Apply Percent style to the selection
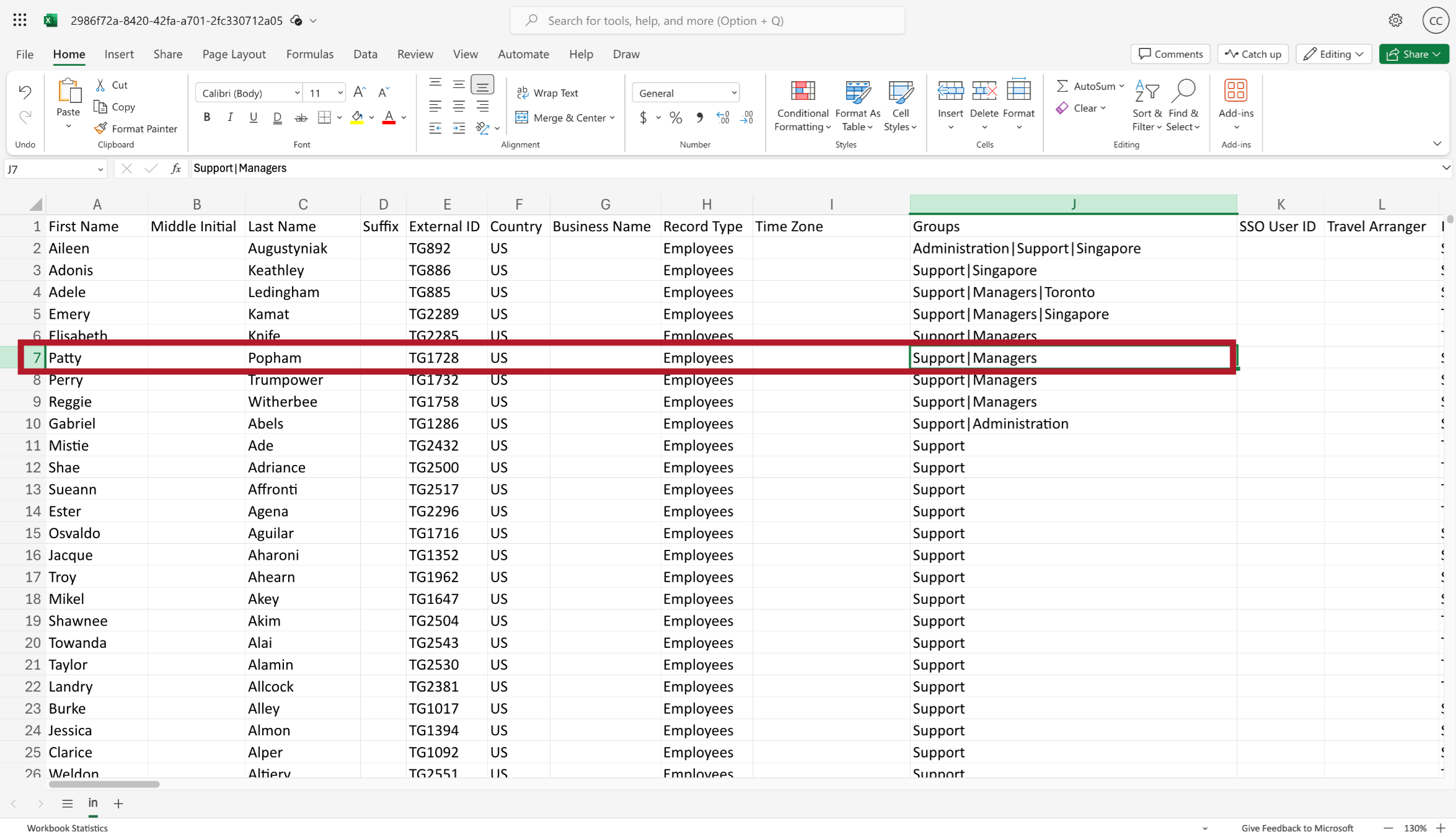The image size is (1456, 837). point(675,118)
